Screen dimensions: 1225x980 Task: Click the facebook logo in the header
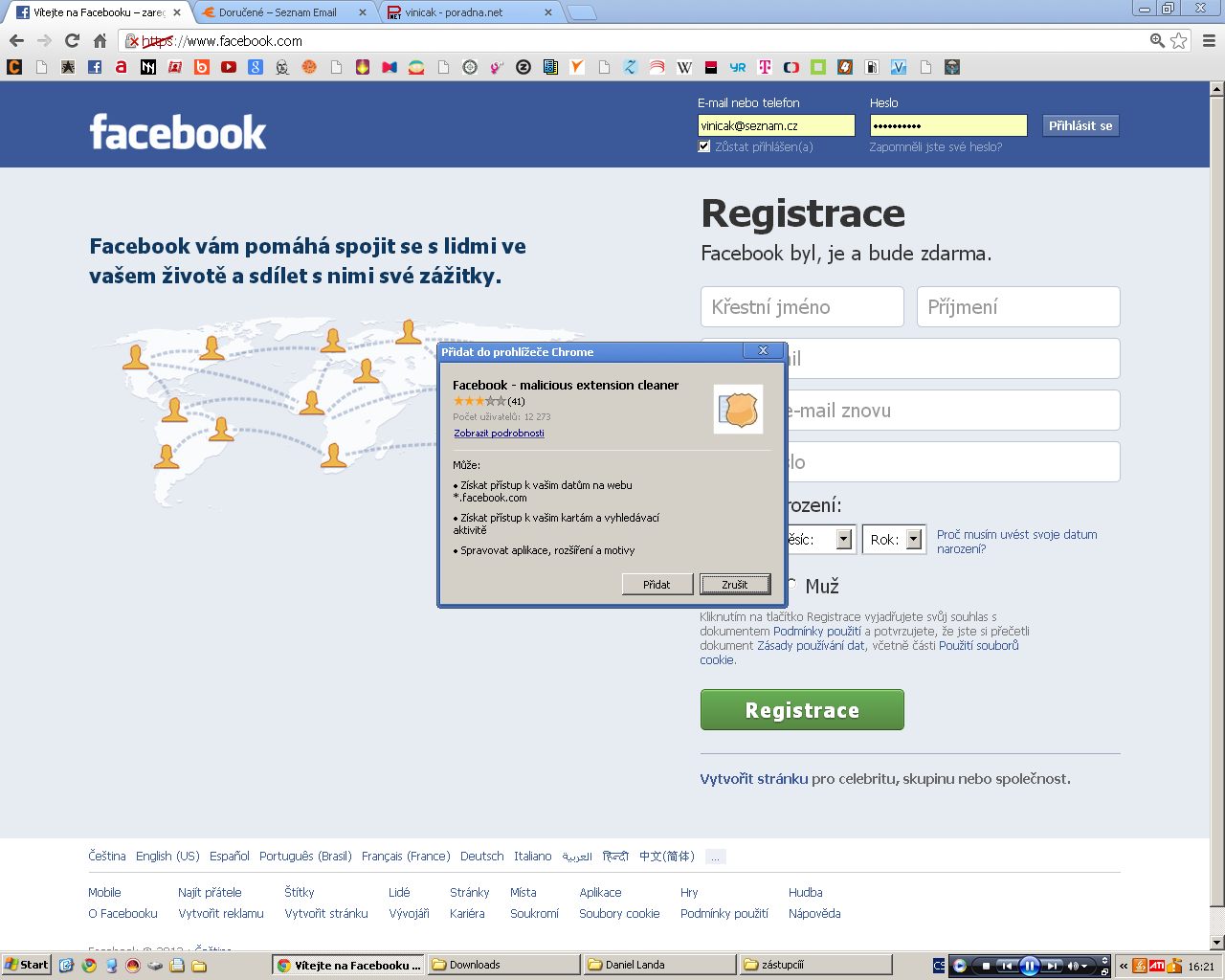click(x=178, y=132)
